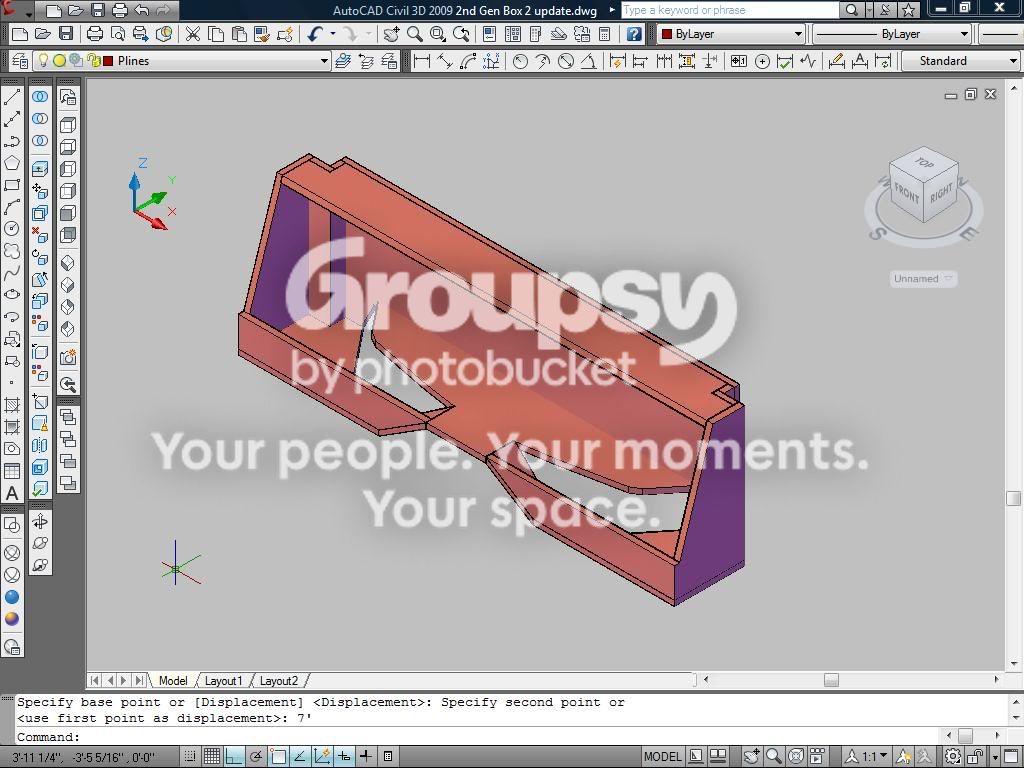Screen dimensions: 1024x768
Task: Click the Create Camera icon
Action: tap(68, 357)
